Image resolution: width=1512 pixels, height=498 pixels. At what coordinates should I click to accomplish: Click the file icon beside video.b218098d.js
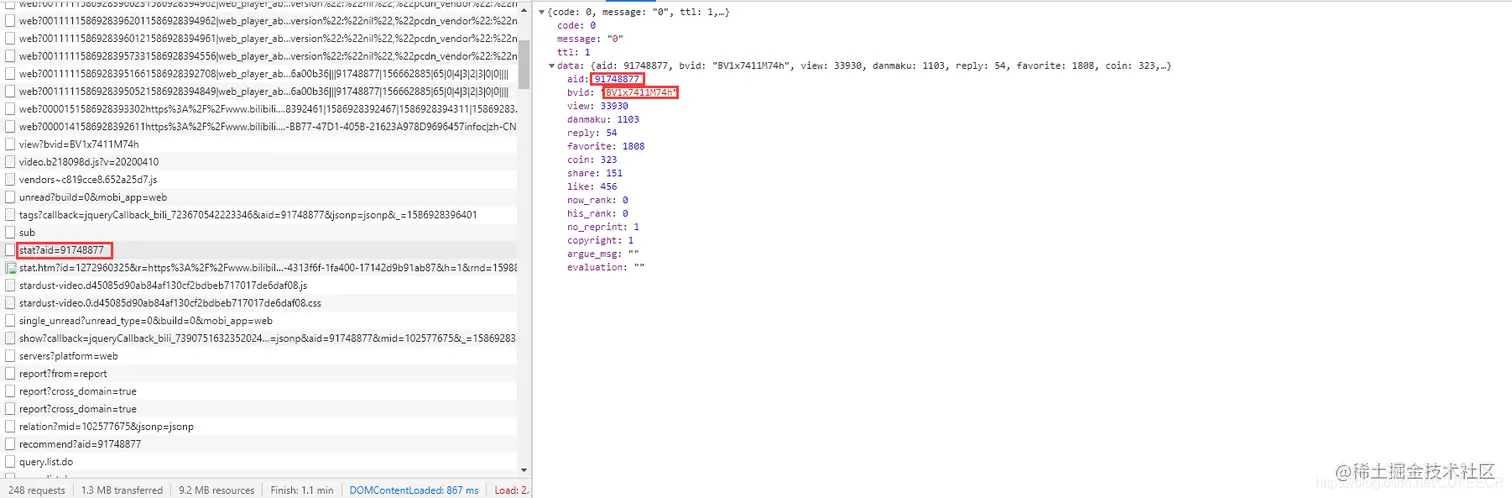pyautogui.click(x=10, y=161)
